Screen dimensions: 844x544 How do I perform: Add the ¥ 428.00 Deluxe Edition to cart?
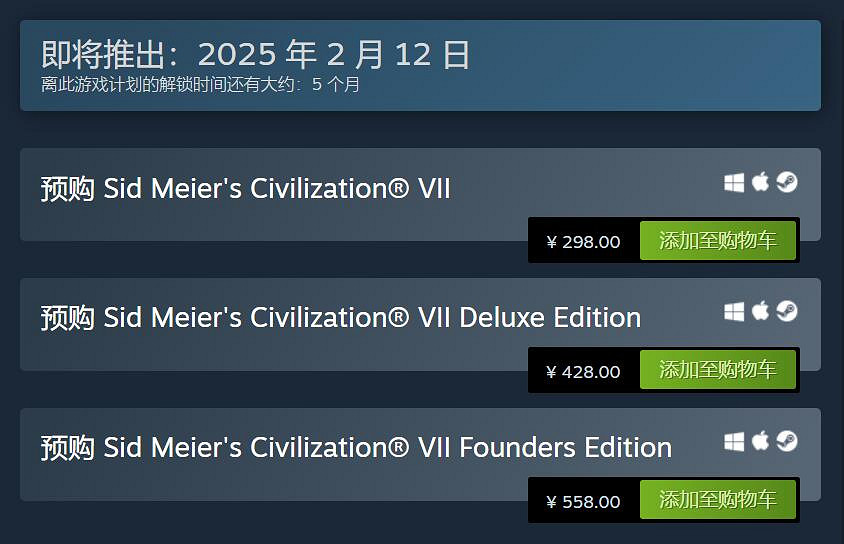click(717, 371)
